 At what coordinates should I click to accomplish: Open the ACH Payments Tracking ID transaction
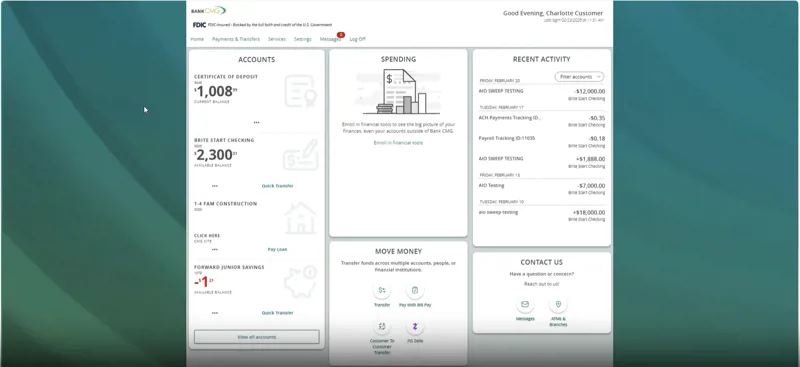(x=542, y=121)
